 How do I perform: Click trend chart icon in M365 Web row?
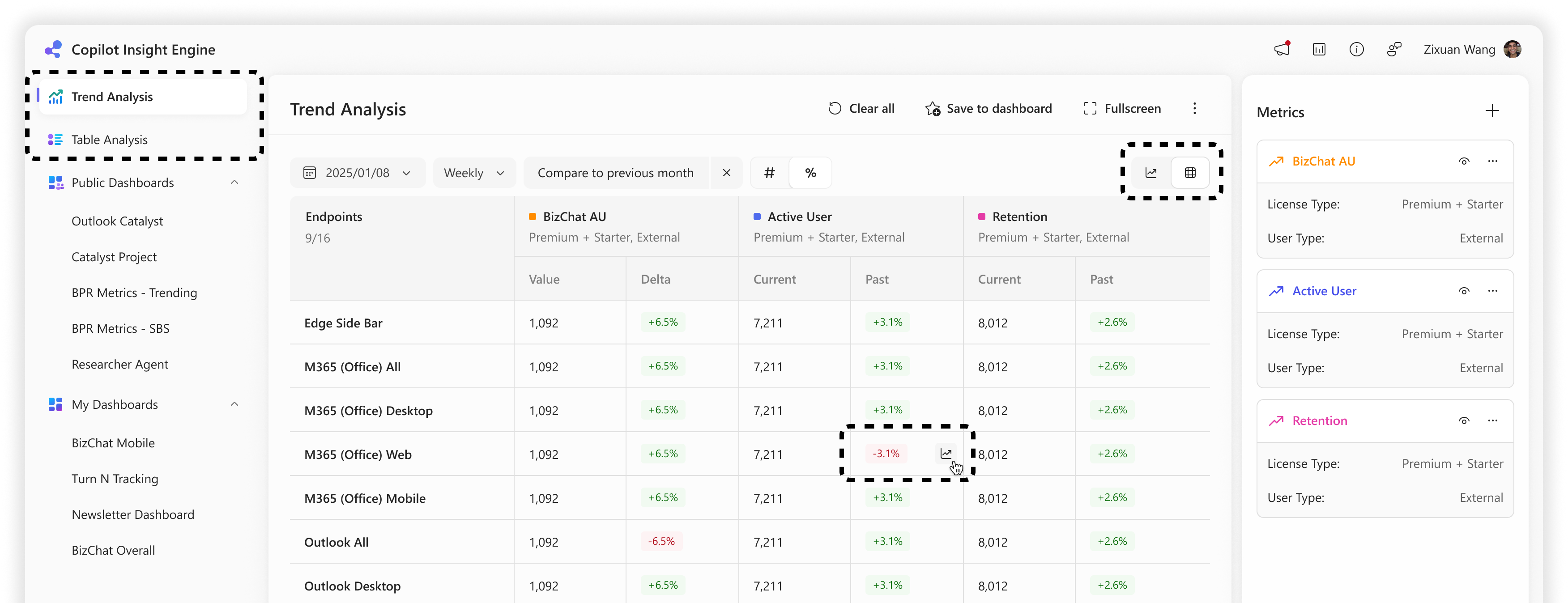(946, 453)
